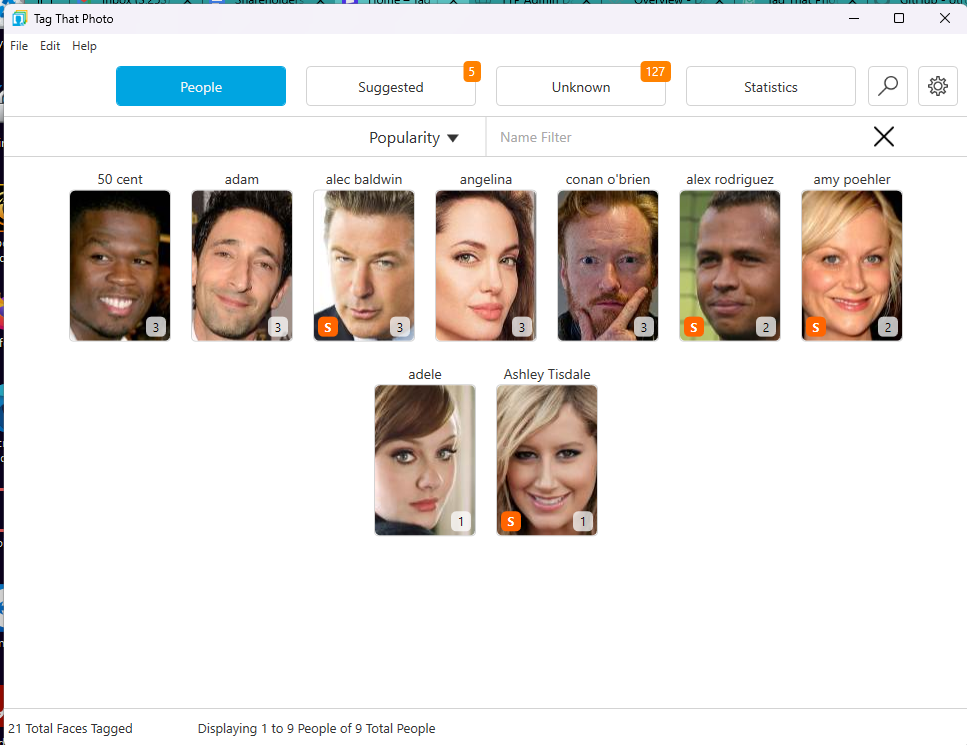Switch to the People tab
Screen dimensions: 967x745
click(200, 86)
